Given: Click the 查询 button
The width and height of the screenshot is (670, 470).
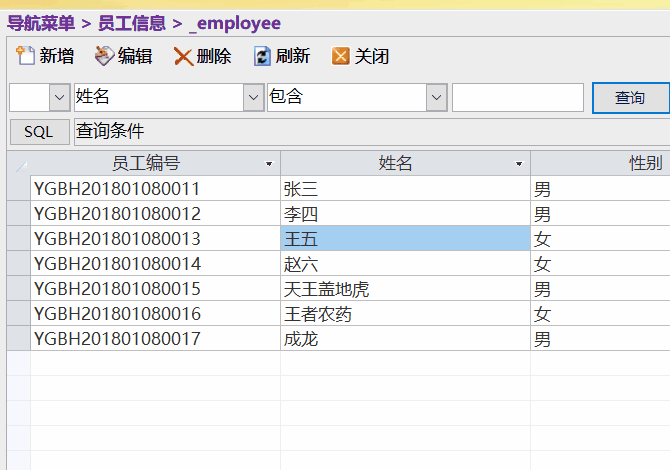Looking at the screenshot, I should click(x=631, y=98).
